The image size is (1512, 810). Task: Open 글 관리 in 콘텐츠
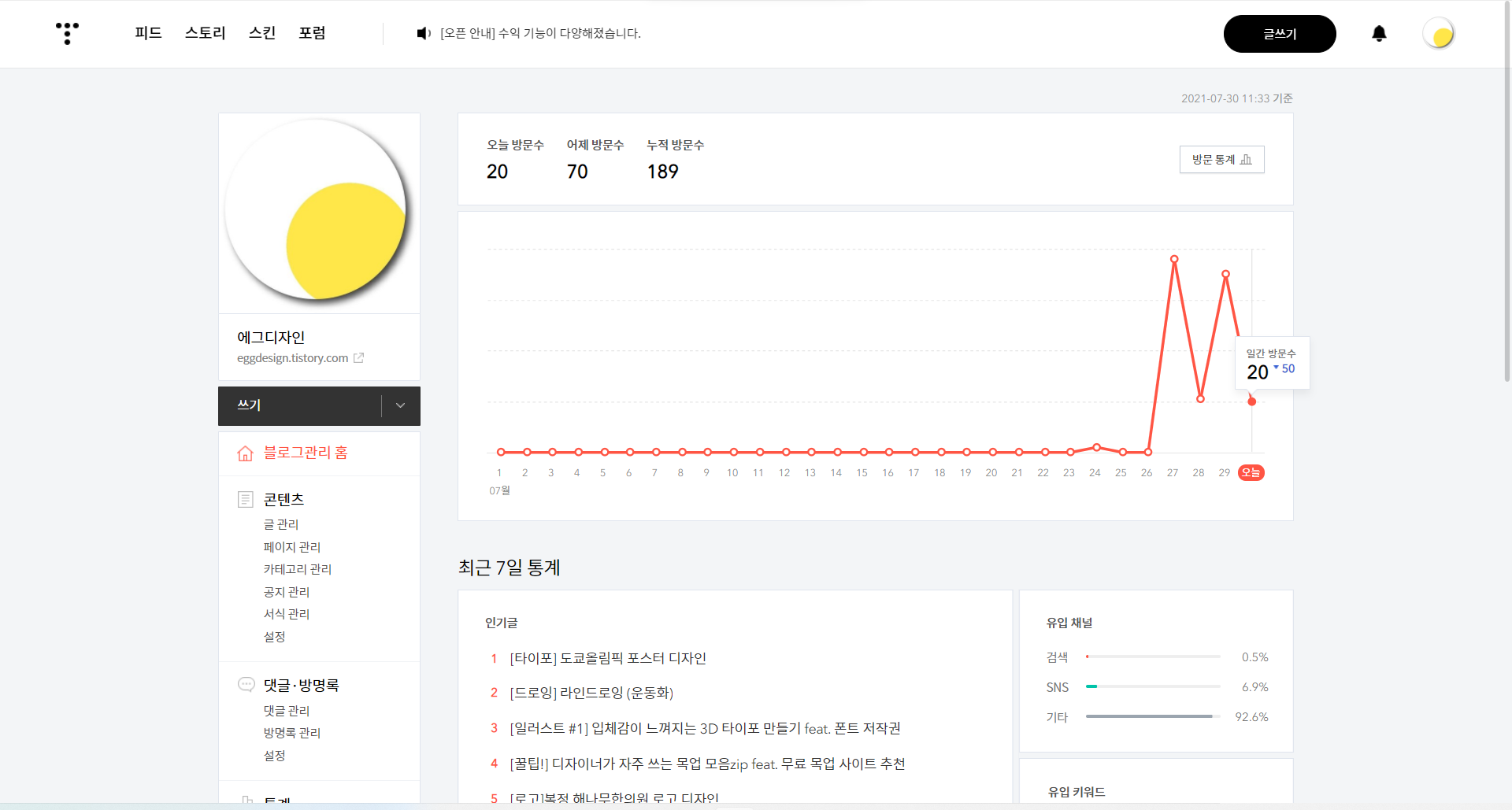281,524
